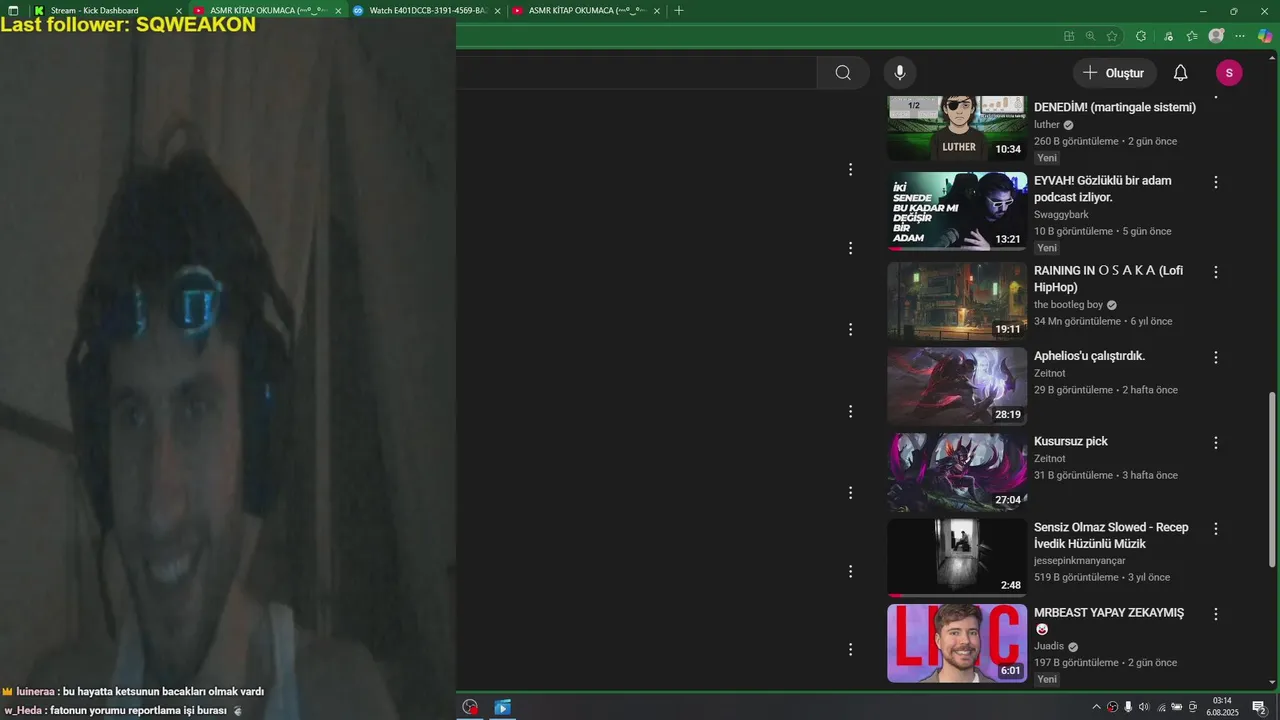1280x720 pixels.
Task: Open the 6:01 MrBeast video thumbnail
Action: tap(957, 643)
